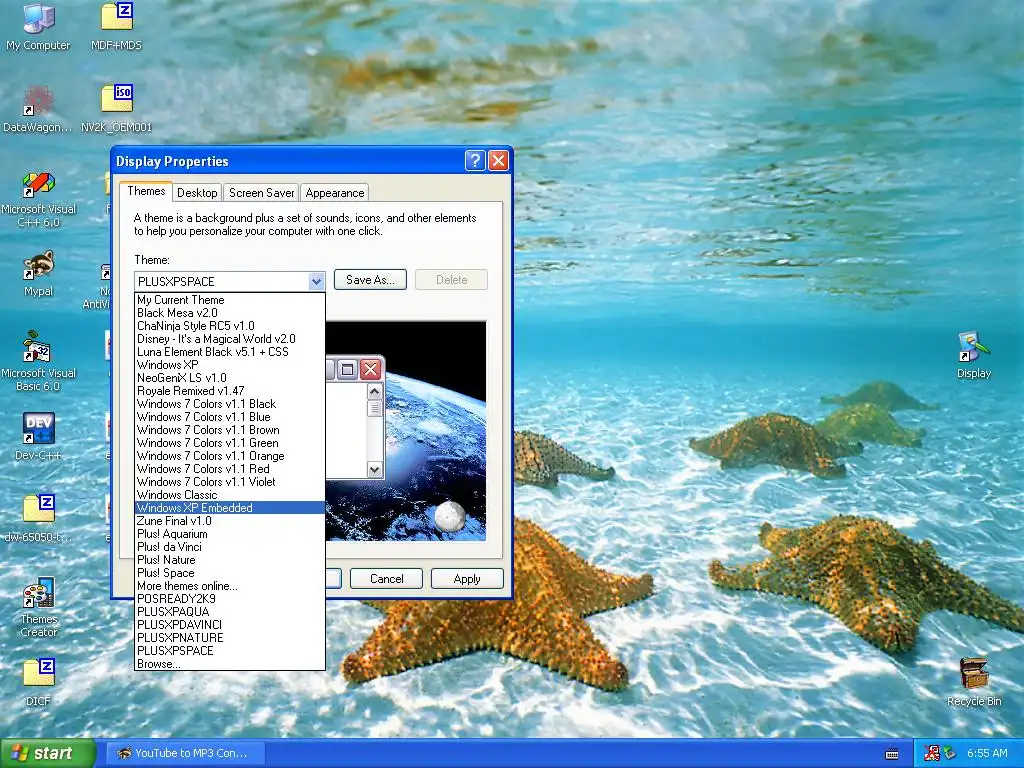
Task: Switch to the Screen Saver tab
Action: (261, 193)
